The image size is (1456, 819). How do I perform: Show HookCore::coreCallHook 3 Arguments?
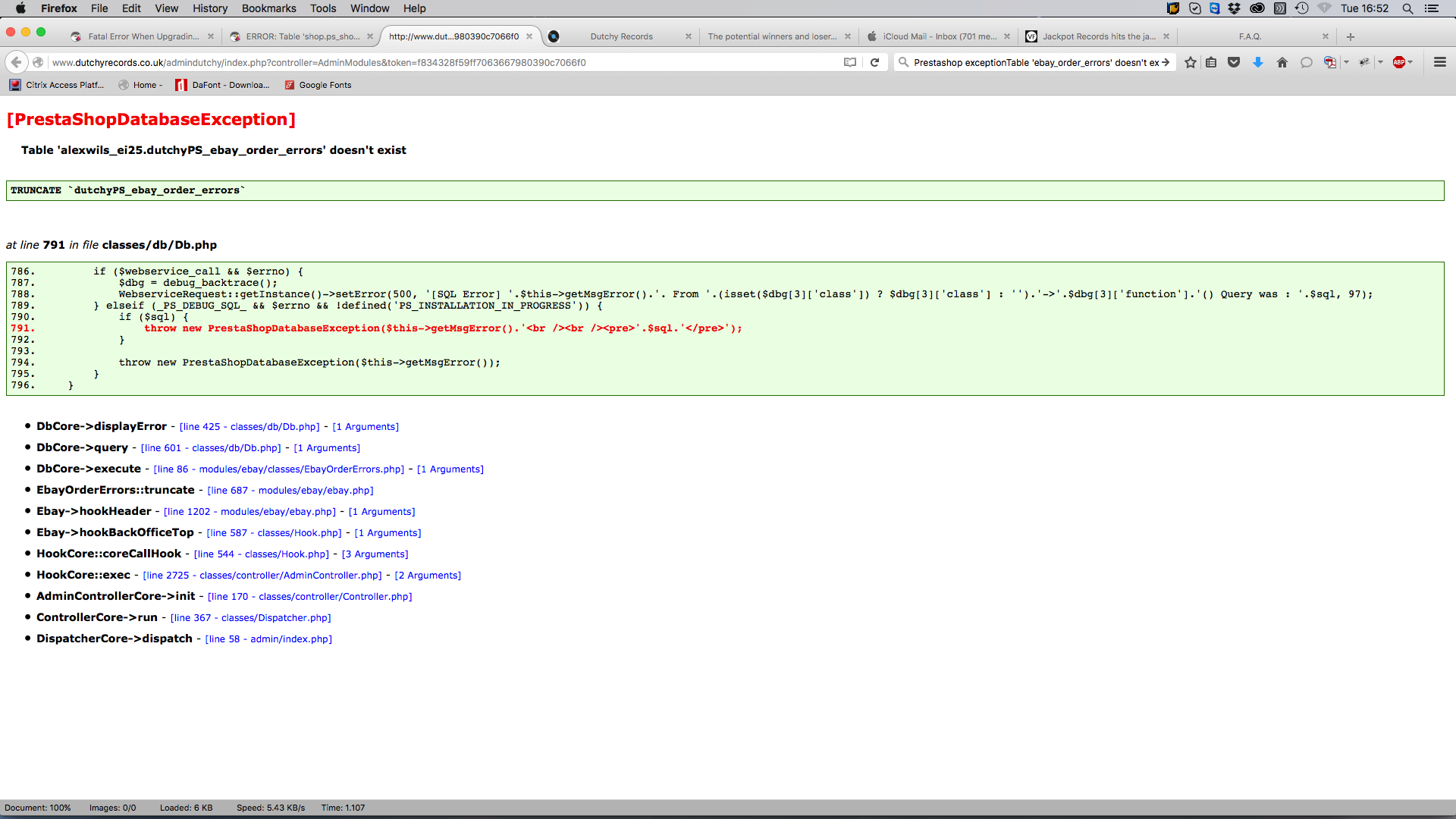coord(375,554)
